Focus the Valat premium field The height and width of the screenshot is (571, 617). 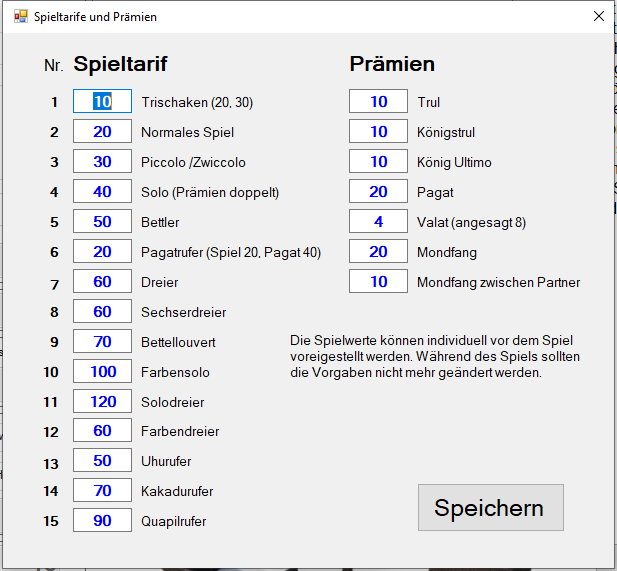378,222
